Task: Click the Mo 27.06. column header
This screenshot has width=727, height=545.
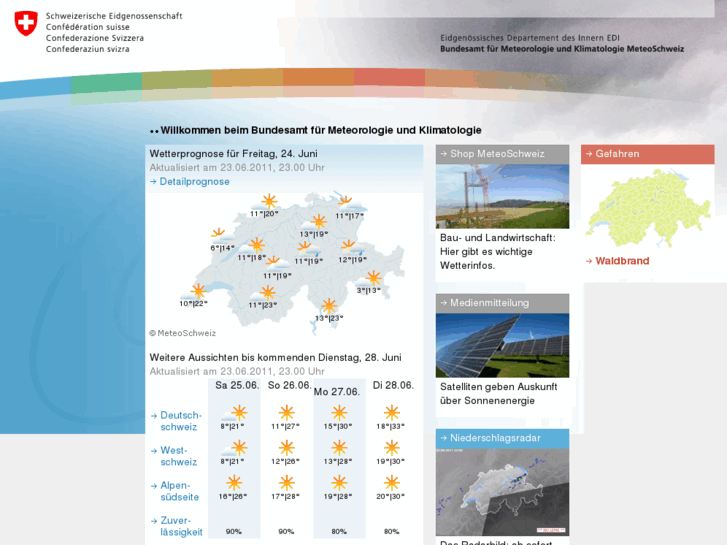Action: pos(337,392)
